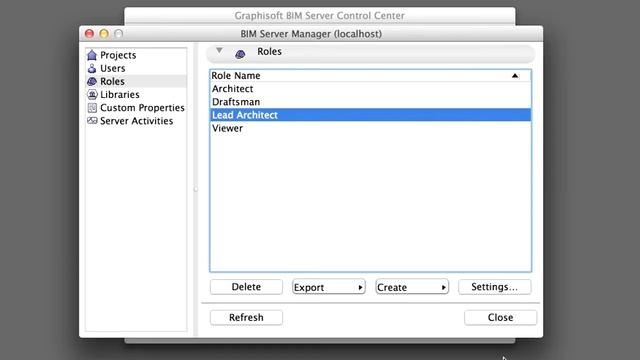Viewport: 640px width, 360px height.
Task: Toggle Role Name sort order arrow
Action: pyautogui.click(x=515, y=76)
